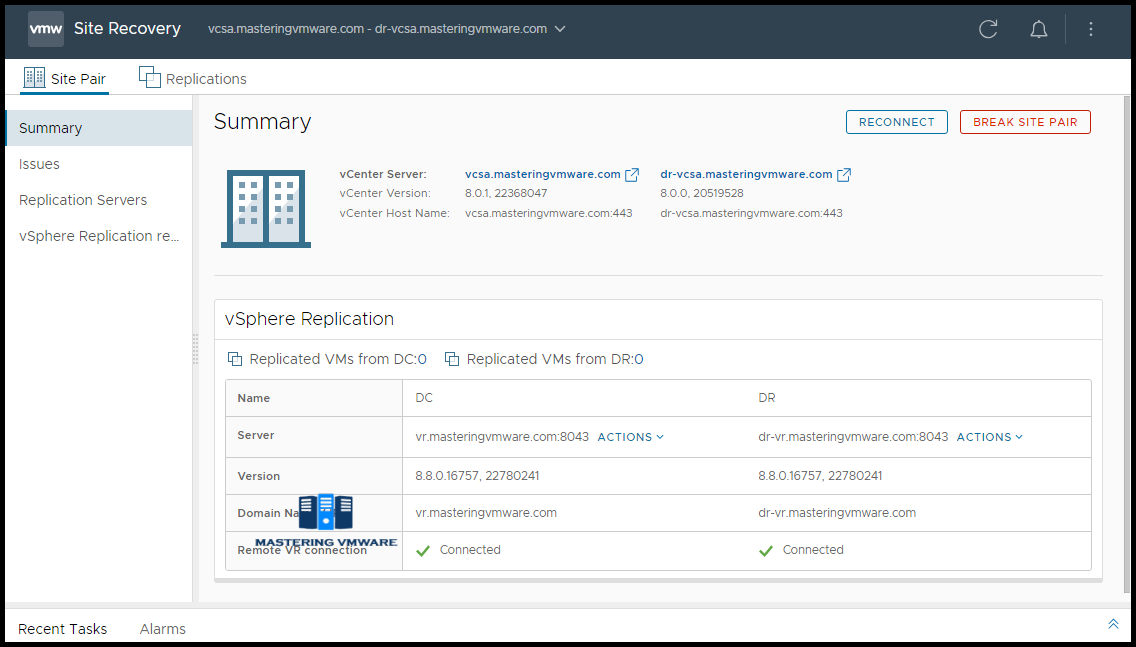Click the sidebar resize grip handle
1136x647 pixels.
pyautogui.click(x=194, y=348)
